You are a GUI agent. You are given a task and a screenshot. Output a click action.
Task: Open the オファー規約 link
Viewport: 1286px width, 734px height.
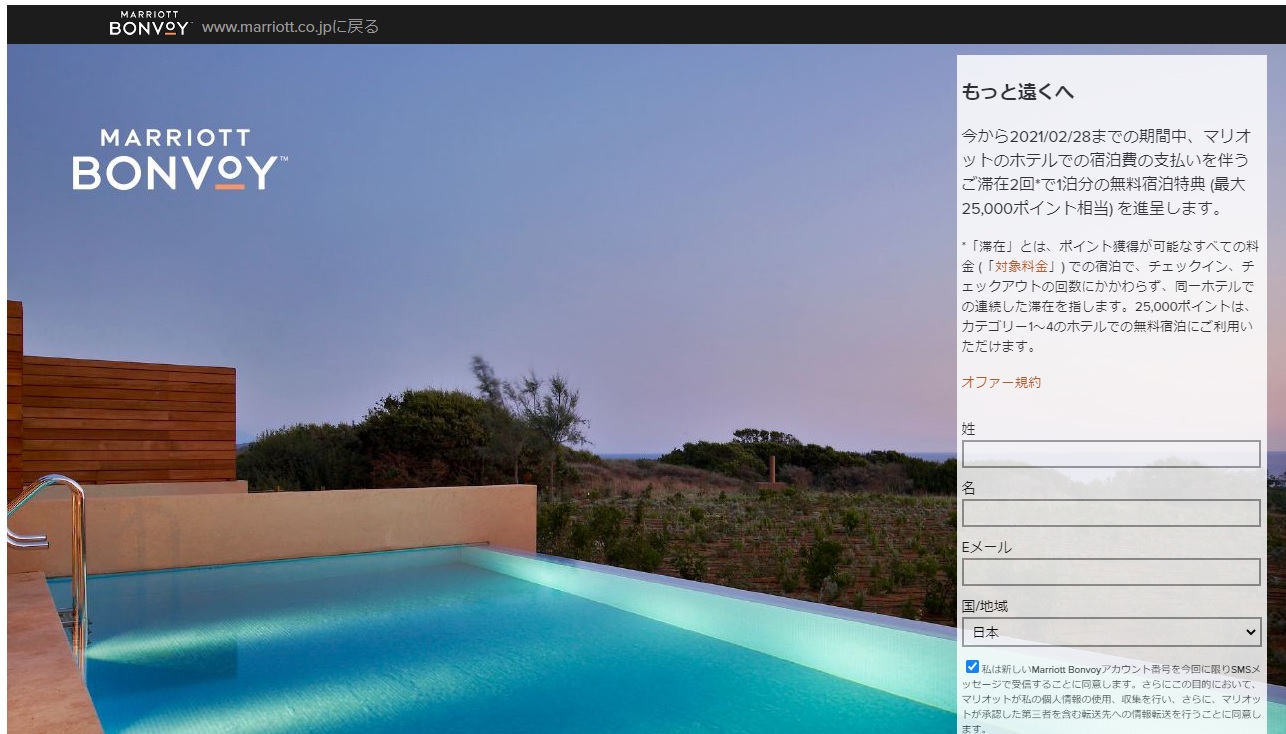pyautogui.click(x=1001, y=382)
